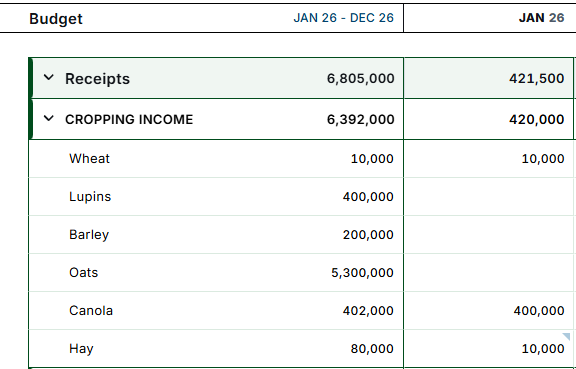Select Receipts January value 421,500

(536, 78)
